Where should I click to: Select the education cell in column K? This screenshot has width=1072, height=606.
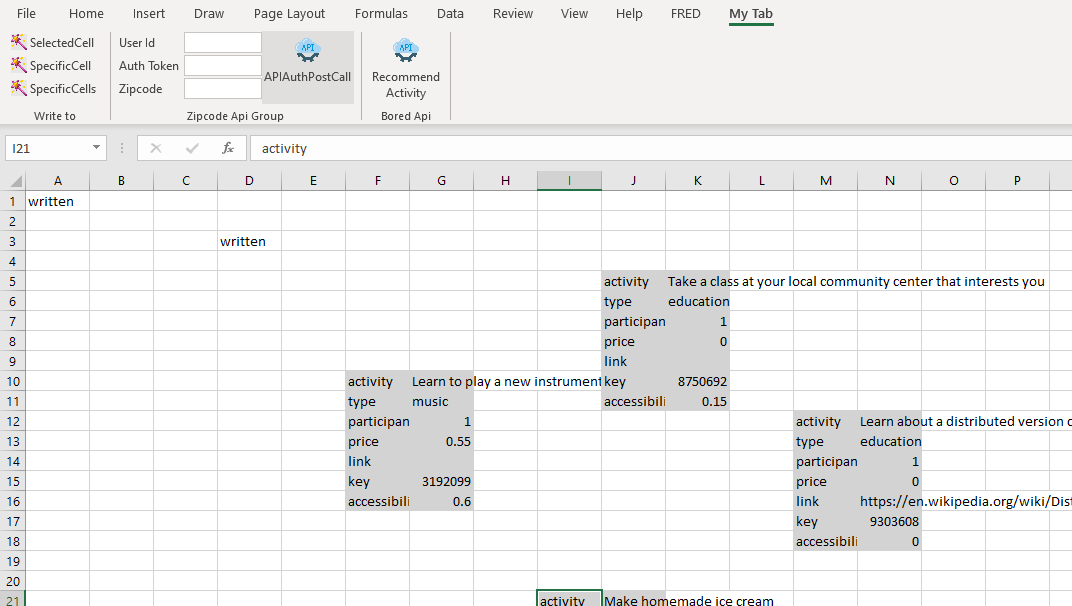coord(697,301)
